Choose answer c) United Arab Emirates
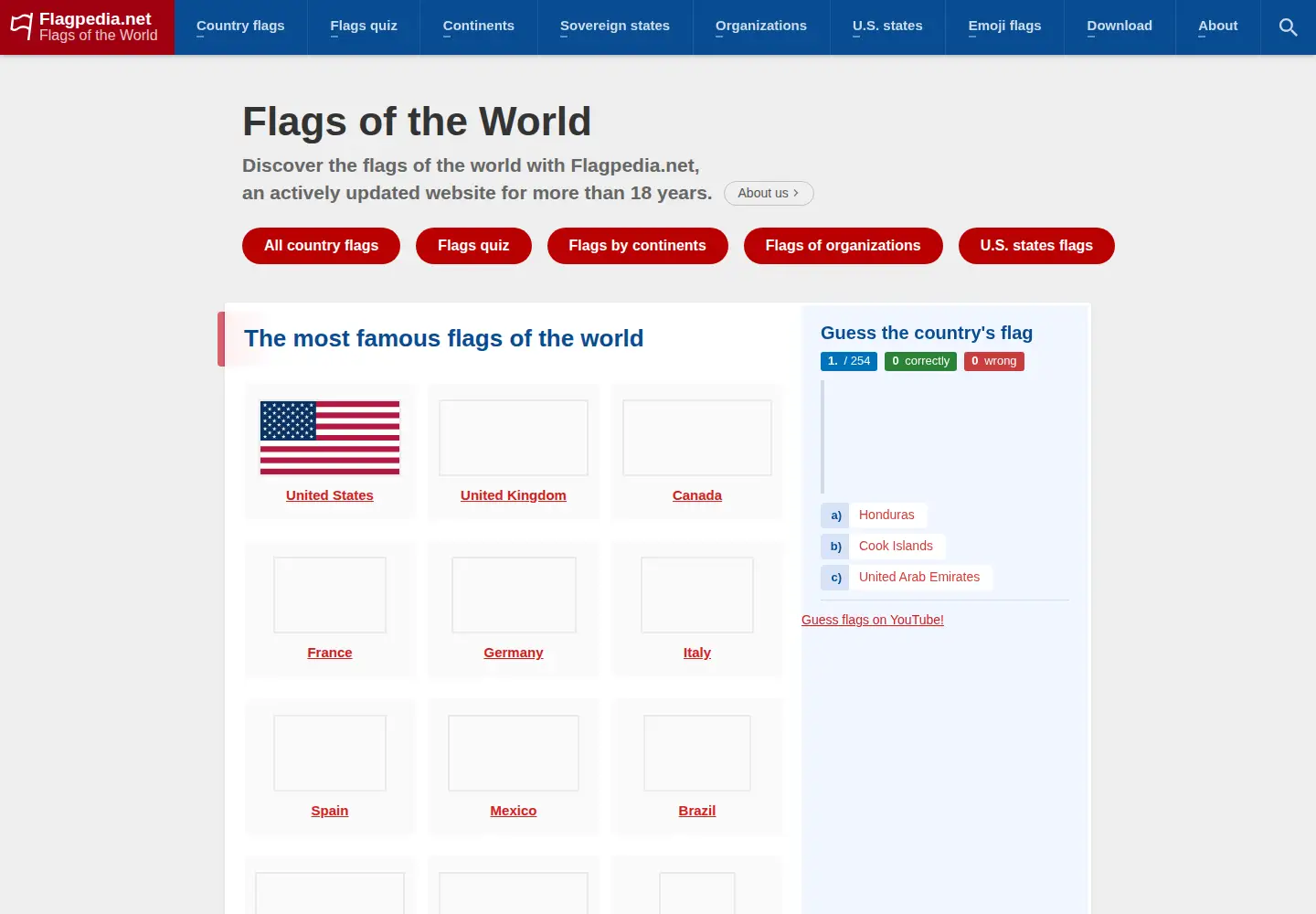1316x914 pixels. pyautogui.click(x=907, y=578)
